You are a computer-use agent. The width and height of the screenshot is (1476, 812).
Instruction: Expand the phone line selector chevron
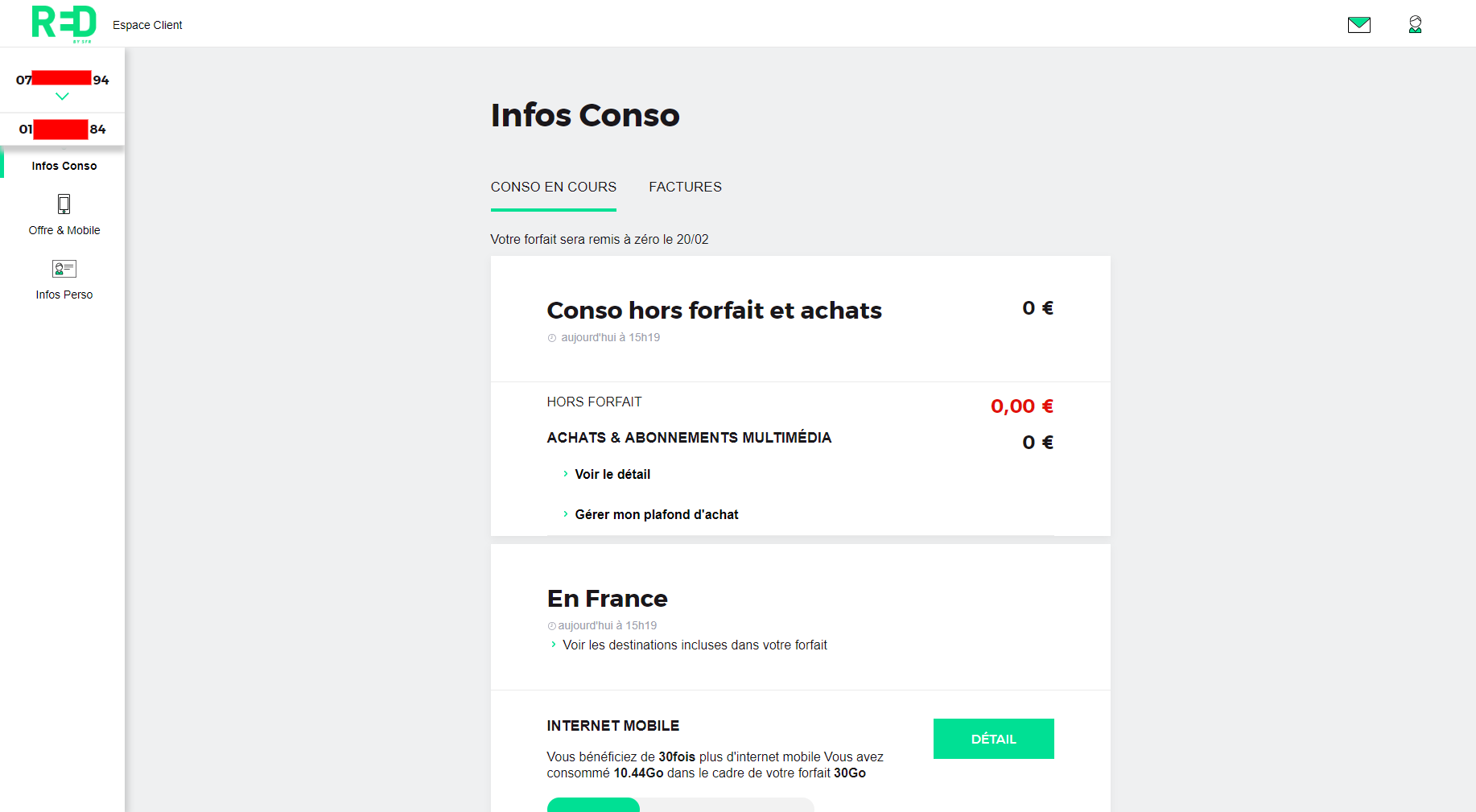click(x=62, y=97)
